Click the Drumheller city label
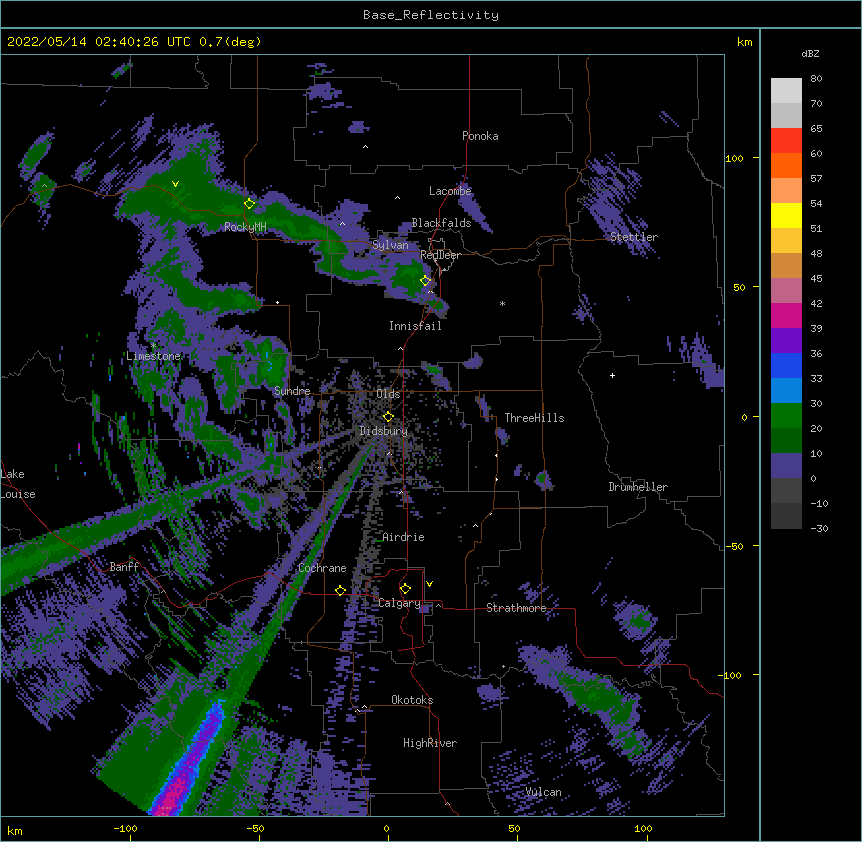The height and width of the screenshot is (842, 862). click(x=638, y=487)
